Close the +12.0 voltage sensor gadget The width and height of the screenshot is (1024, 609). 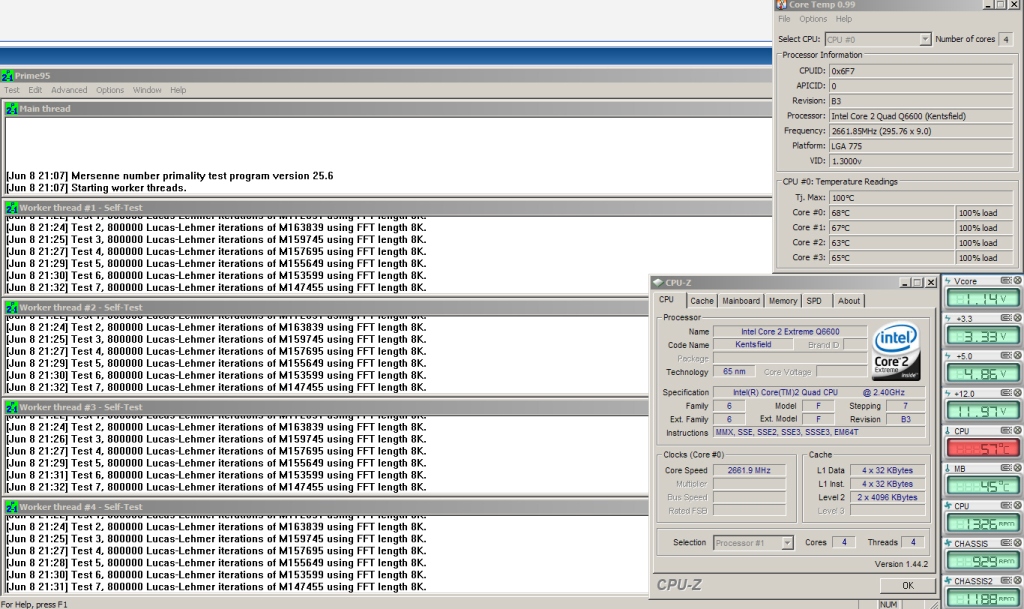coord(1017,393)
